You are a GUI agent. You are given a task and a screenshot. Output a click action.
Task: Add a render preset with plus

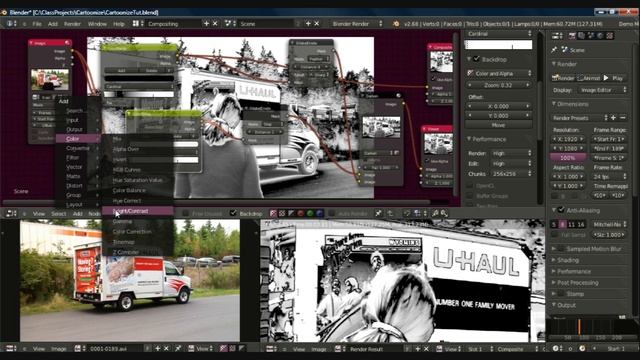613,118
